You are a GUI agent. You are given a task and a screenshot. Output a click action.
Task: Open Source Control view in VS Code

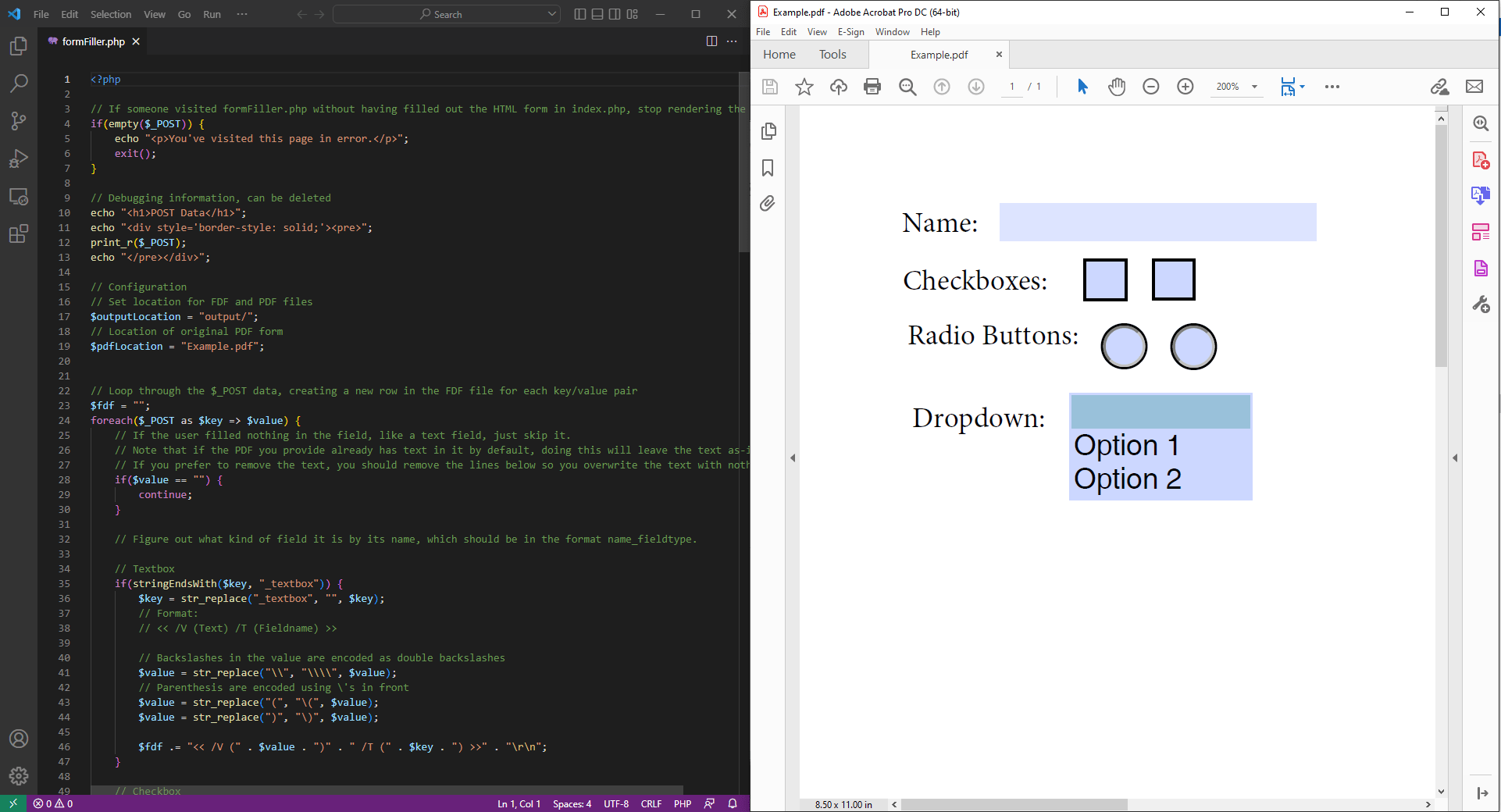click(19, 121)
